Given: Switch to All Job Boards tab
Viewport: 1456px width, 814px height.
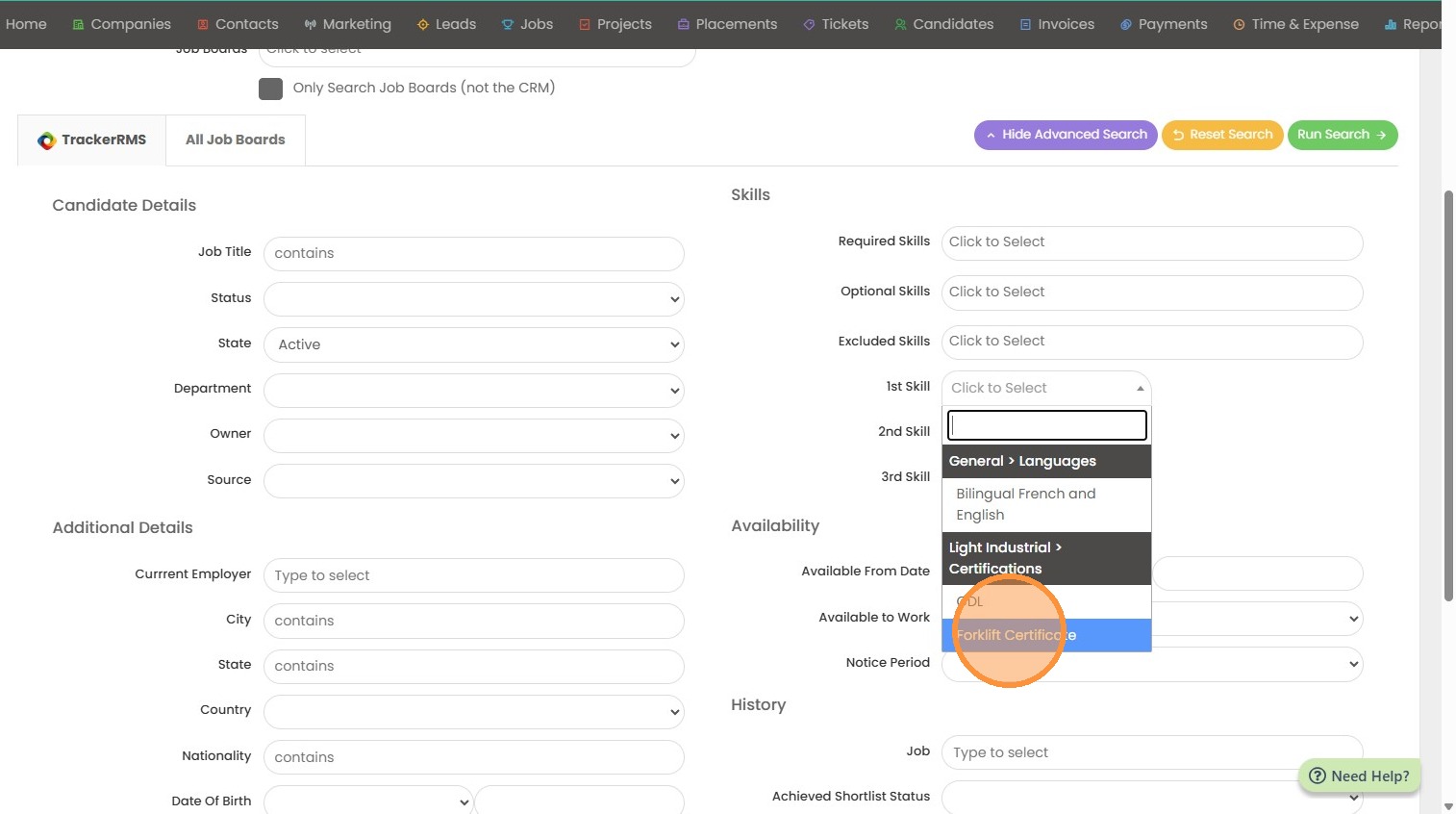Looking at the screenshot, I should coord(235,140).
